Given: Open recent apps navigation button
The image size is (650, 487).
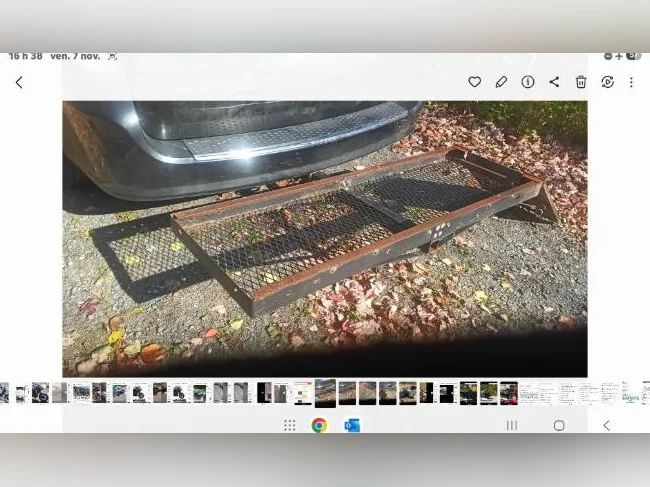Looking at the screenshot, I should click(x=512, y=425).
